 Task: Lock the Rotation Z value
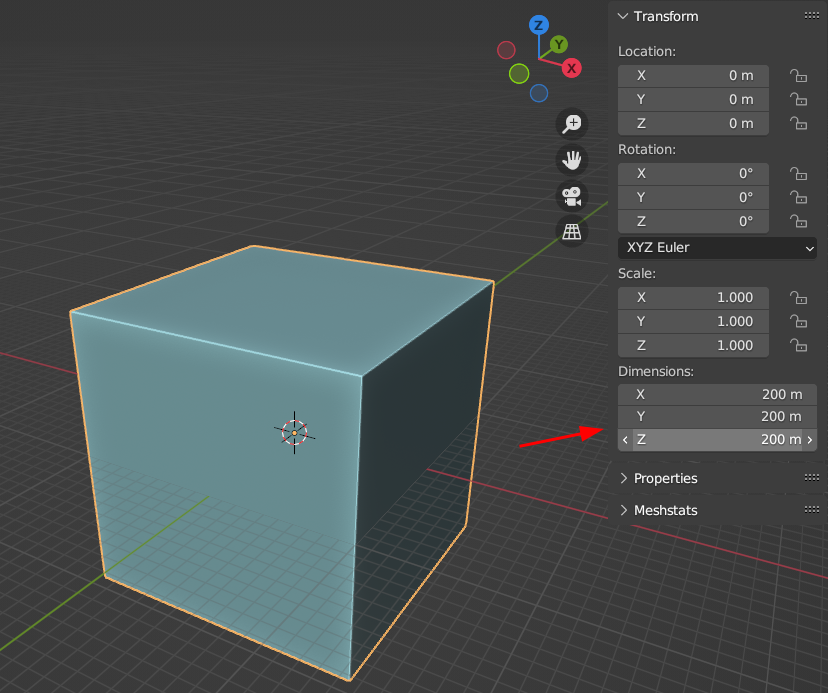click(798, 222)
